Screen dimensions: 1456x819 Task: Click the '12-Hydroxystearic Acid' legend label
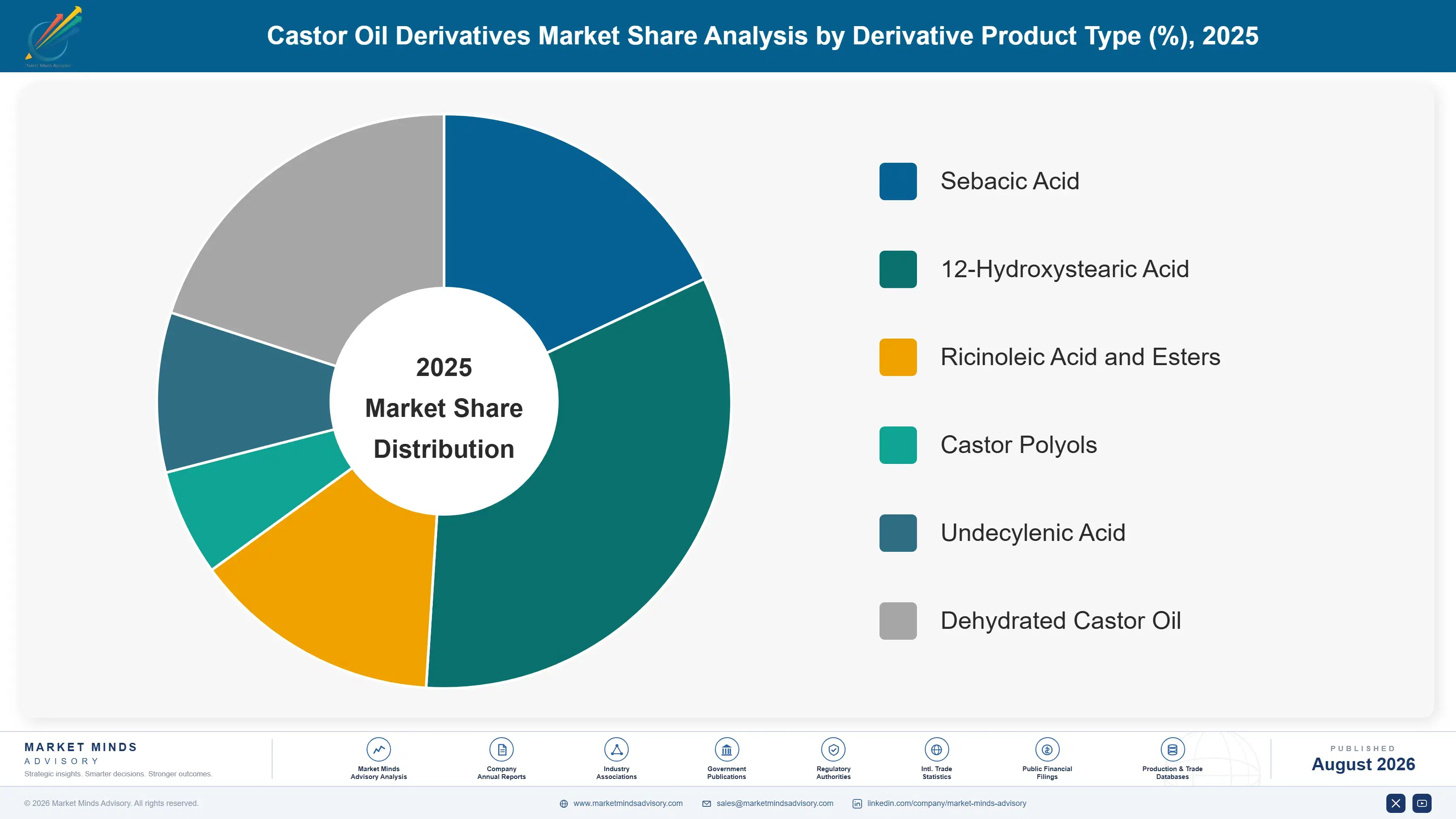[x=1065, y=269]
